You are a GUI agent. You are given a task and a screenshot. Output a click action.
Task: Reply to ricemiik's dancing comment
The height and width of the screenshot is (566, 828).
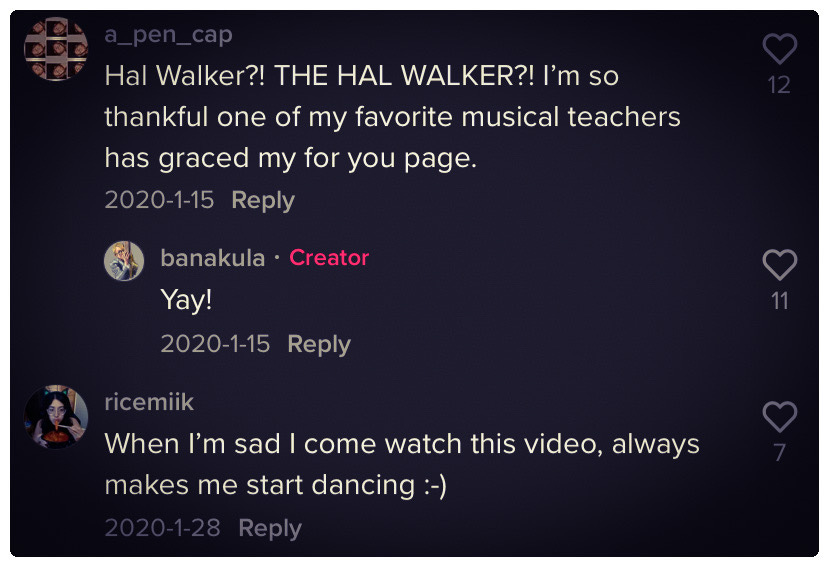270,528
